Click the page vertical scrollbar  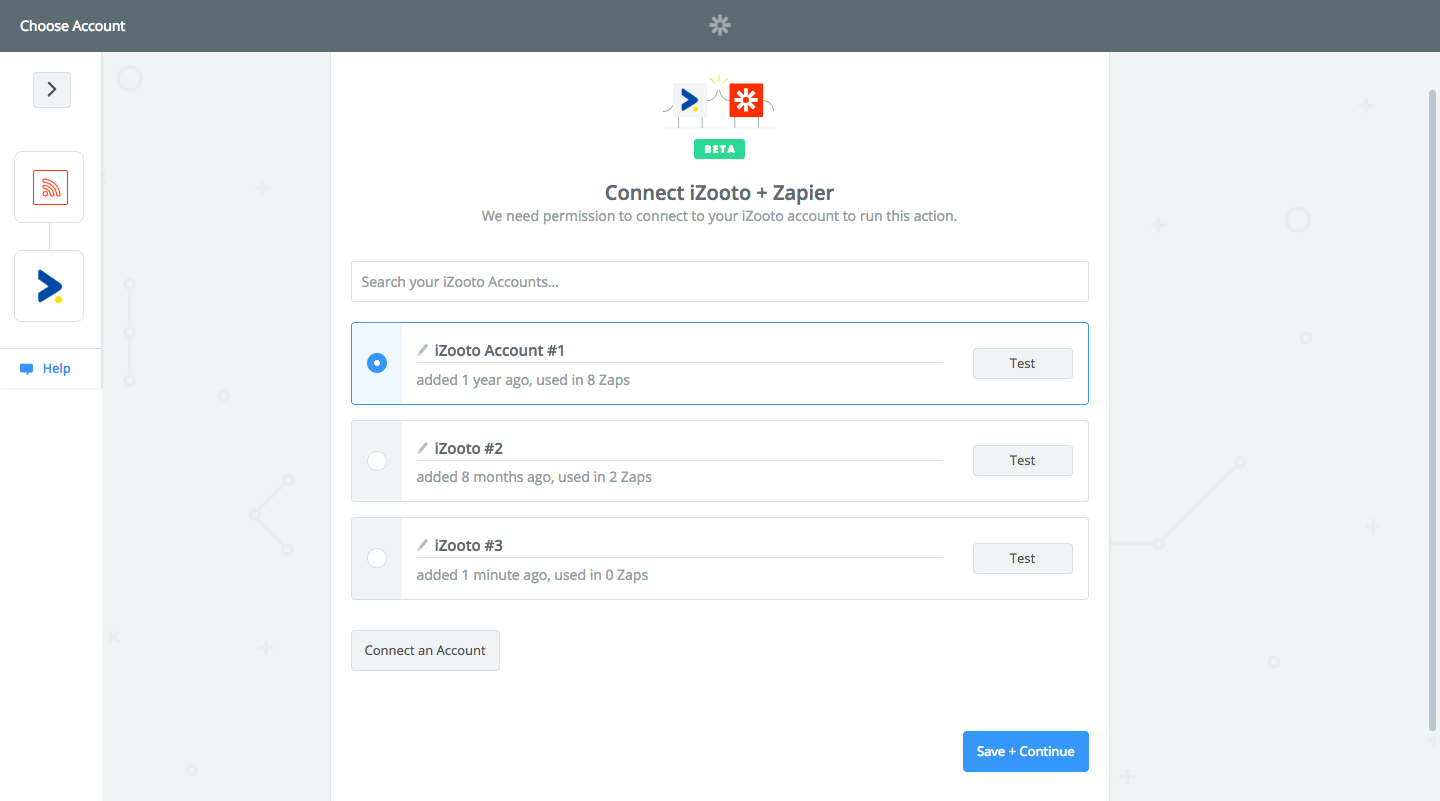coord(1433,410)
